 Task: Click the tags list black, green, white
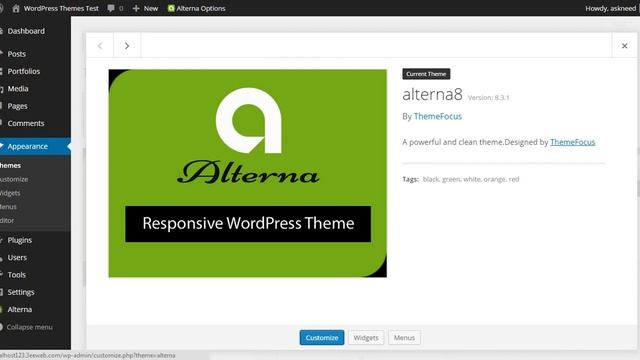[x=471, y=179]
